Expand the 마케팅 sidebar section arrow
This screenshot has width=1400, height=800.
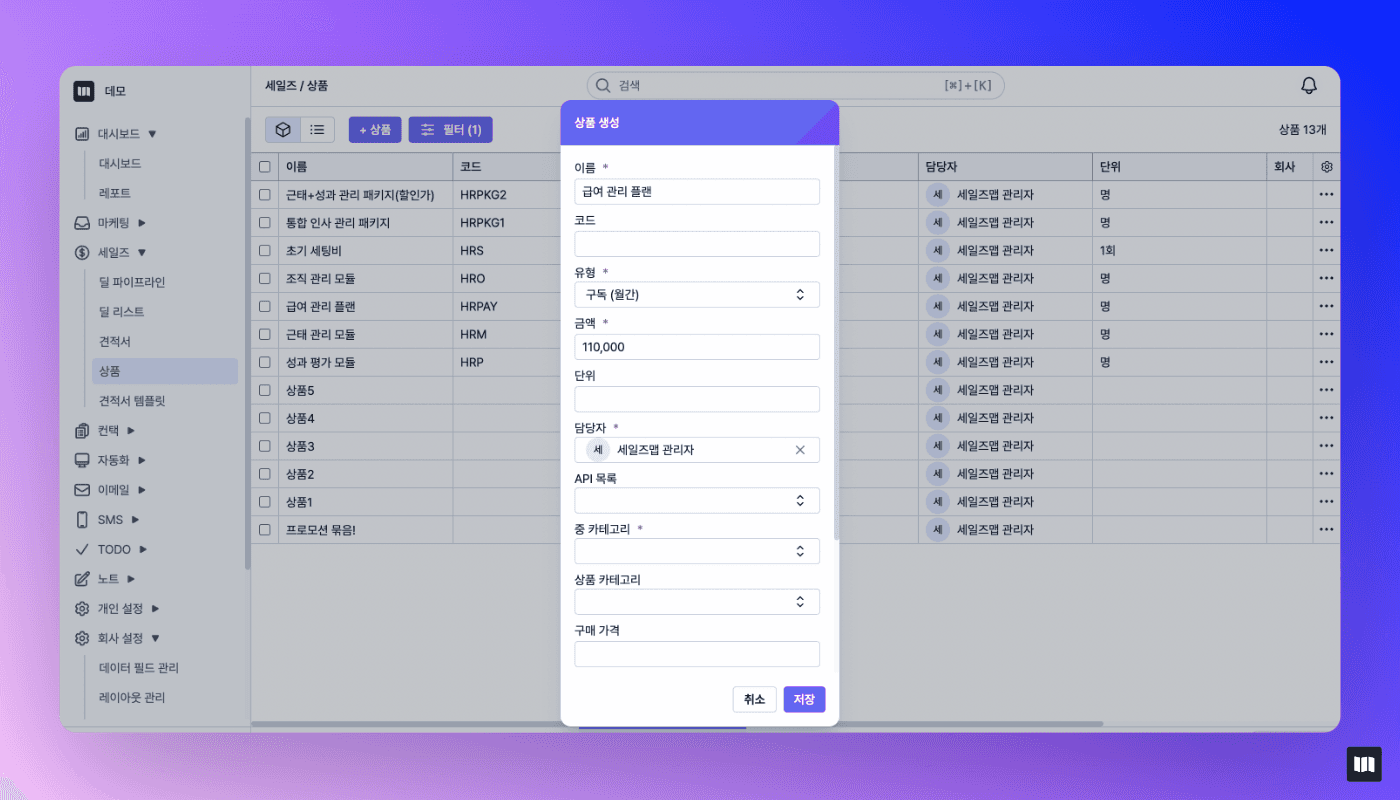tap(141, 223)
